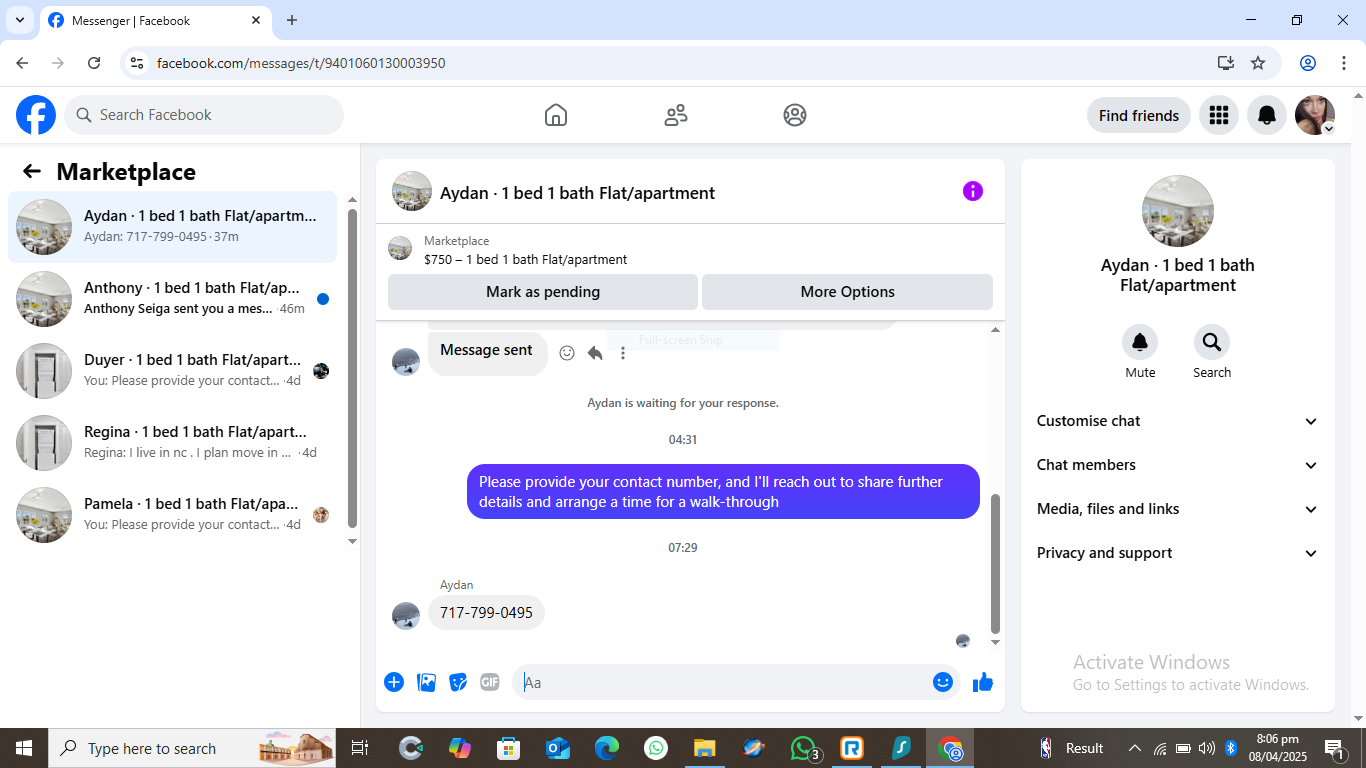The height and width of the screenshot is (768, 1366).
Task: Attach a photo using the image icon
Action: click(x=426, y=682)
